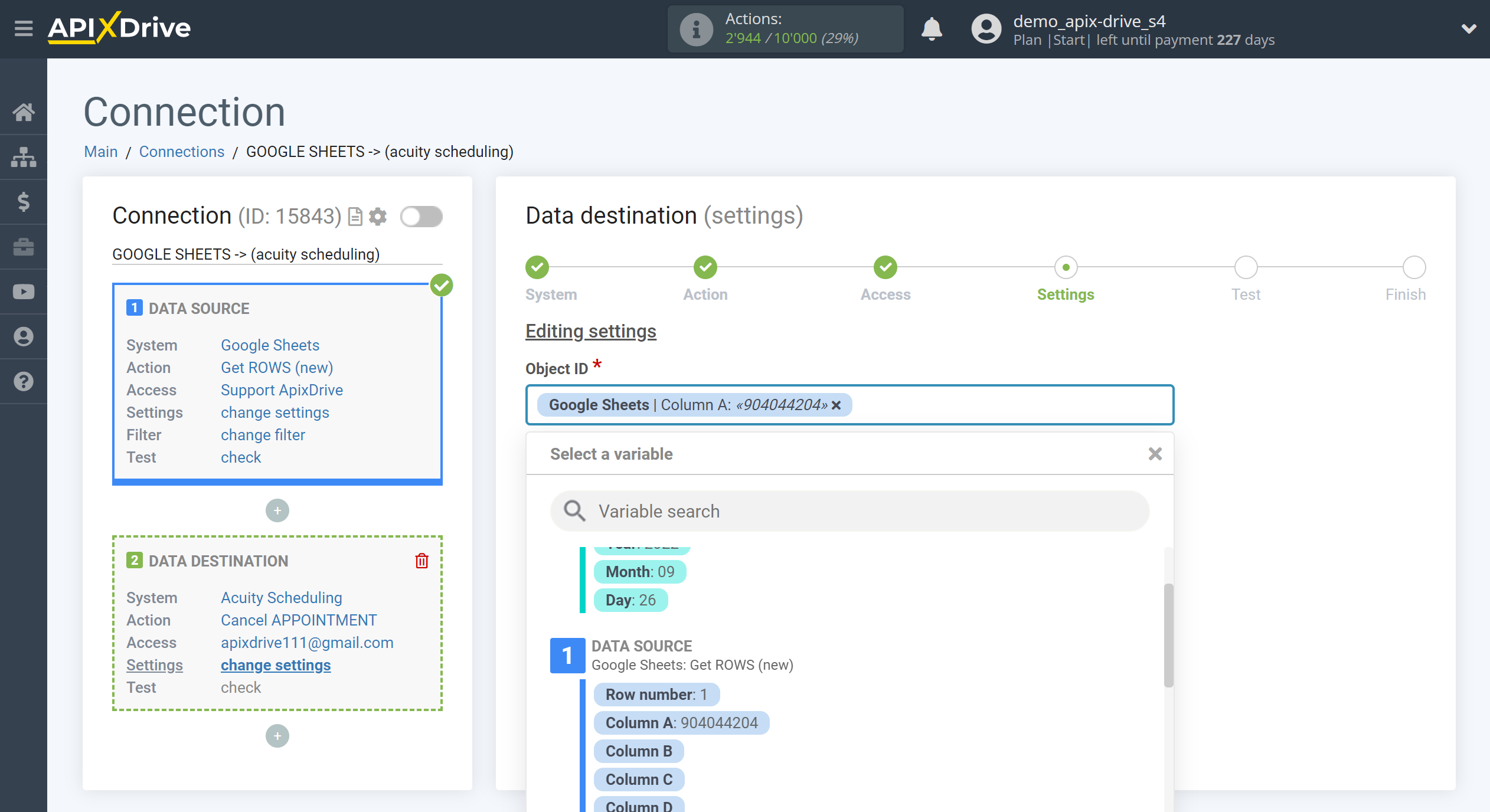Open briefcase icon in sidebar
Image resolution: width=1490 pixels, height=812 pixels.
(24, 247)
